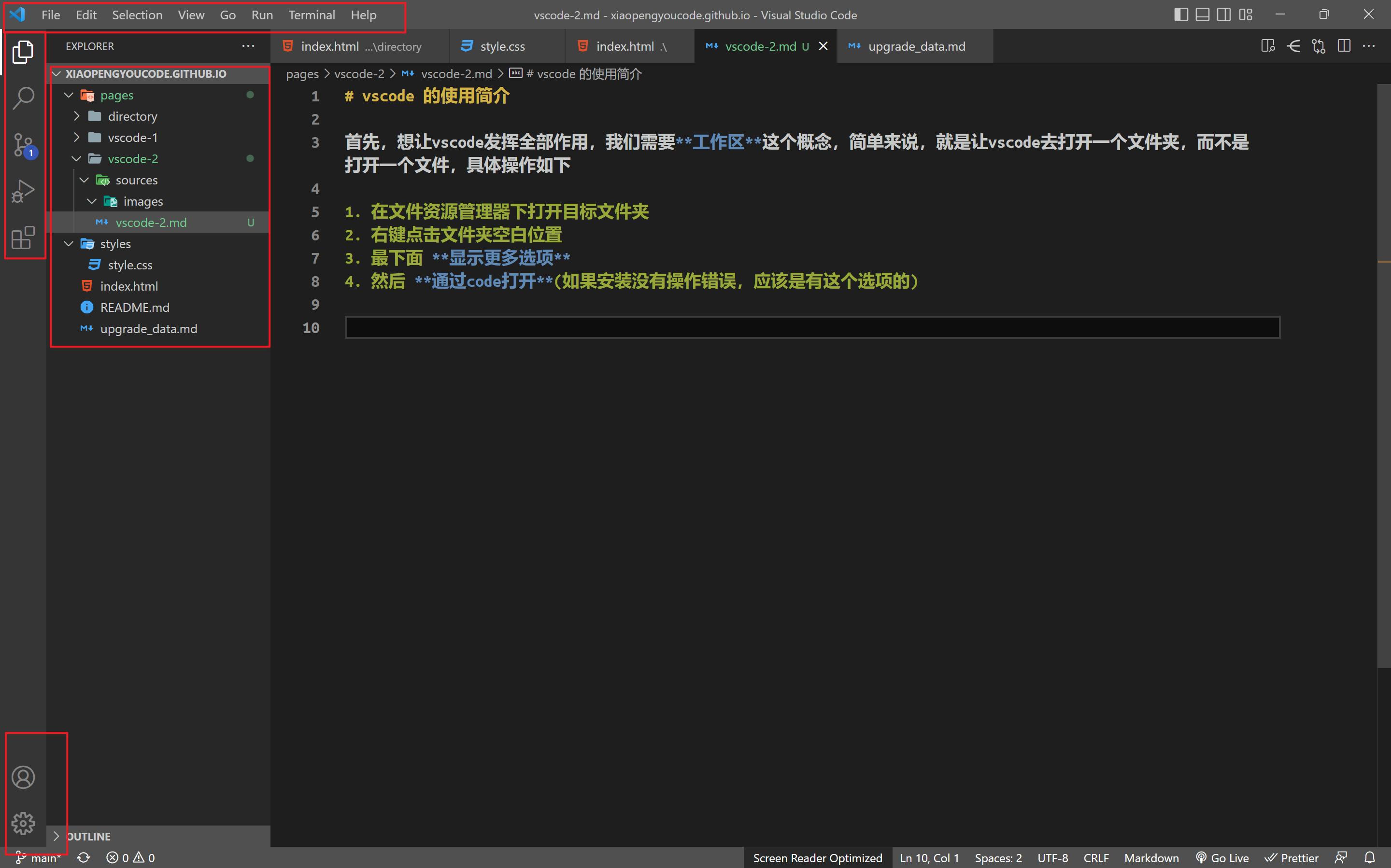
Task: Open index.html in file tree
Action: 158,286
